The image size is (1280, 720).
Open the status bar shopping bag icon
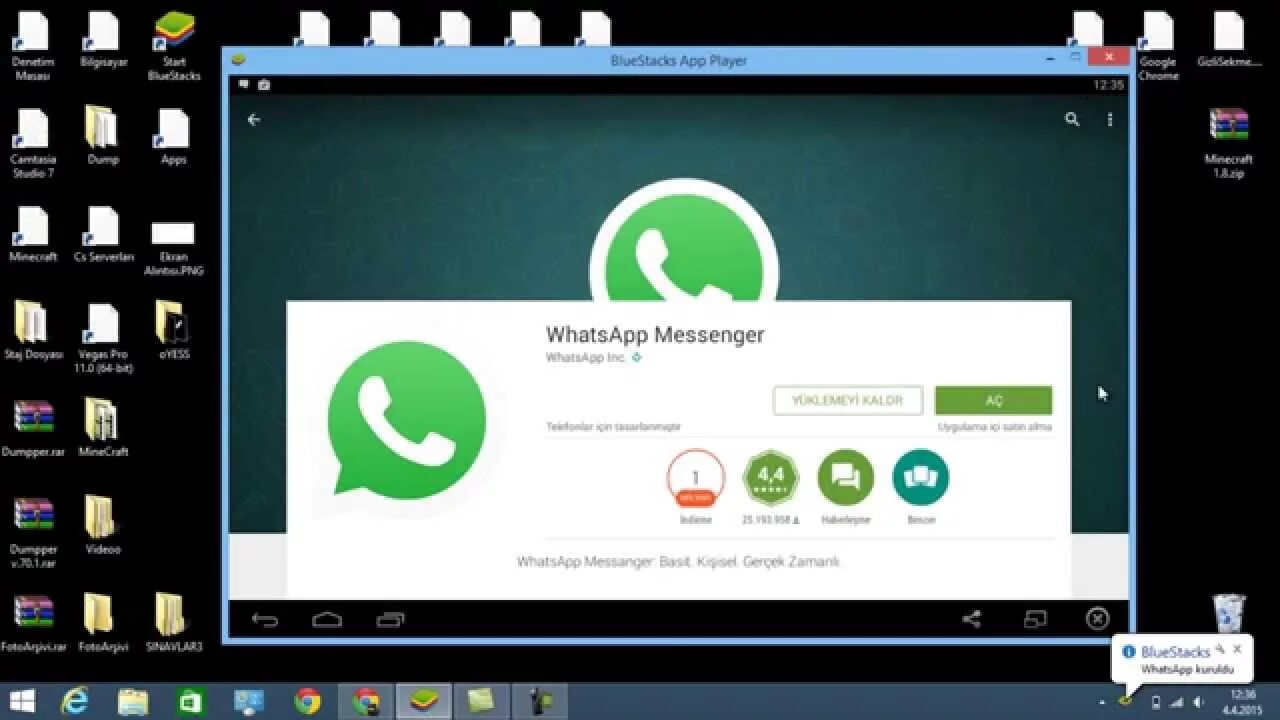(264, 85)
